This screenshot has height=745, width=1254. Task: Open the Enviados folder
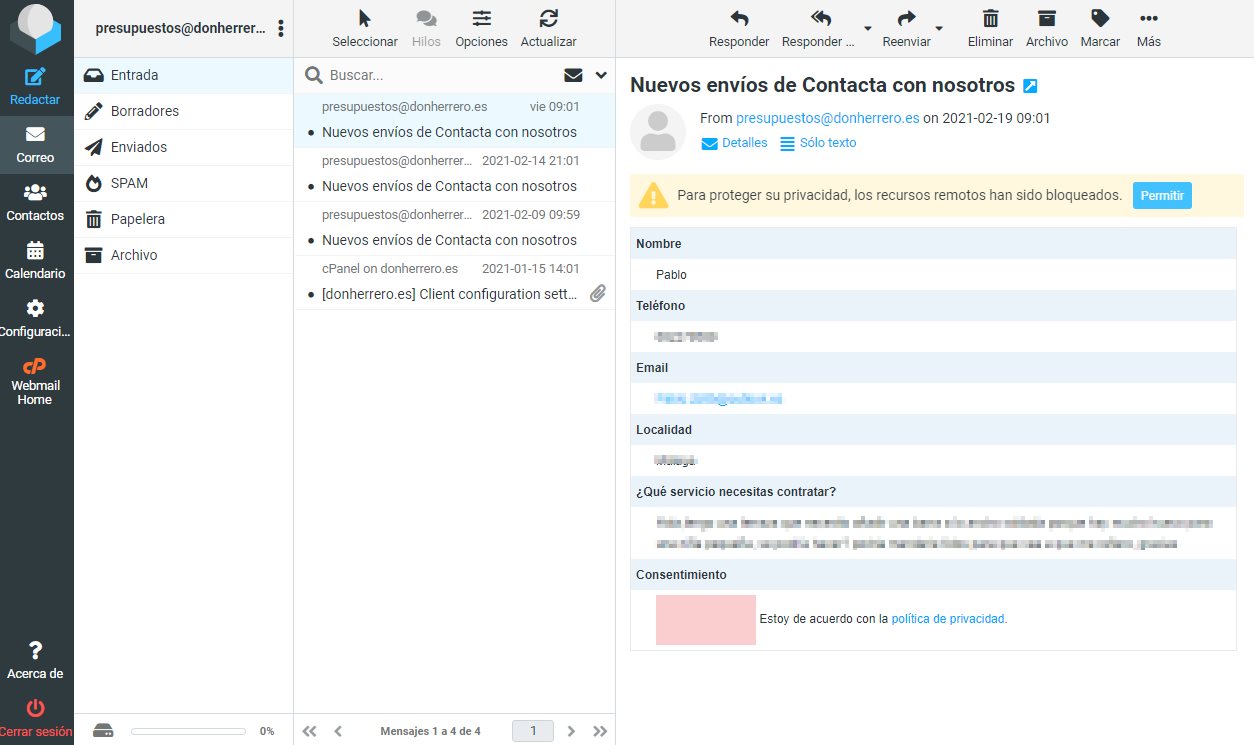tap(138, 147)
